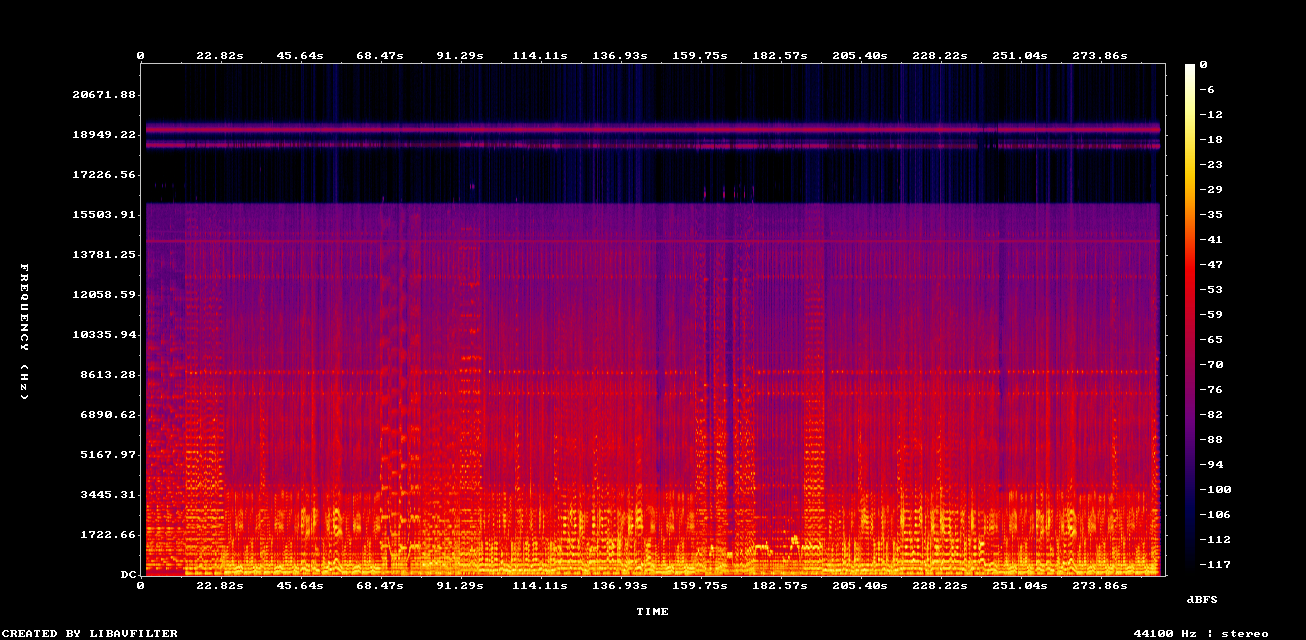1306x640 pixels.
Task: Click the -65 dBFS scale value
Action: click(1211, 340)
